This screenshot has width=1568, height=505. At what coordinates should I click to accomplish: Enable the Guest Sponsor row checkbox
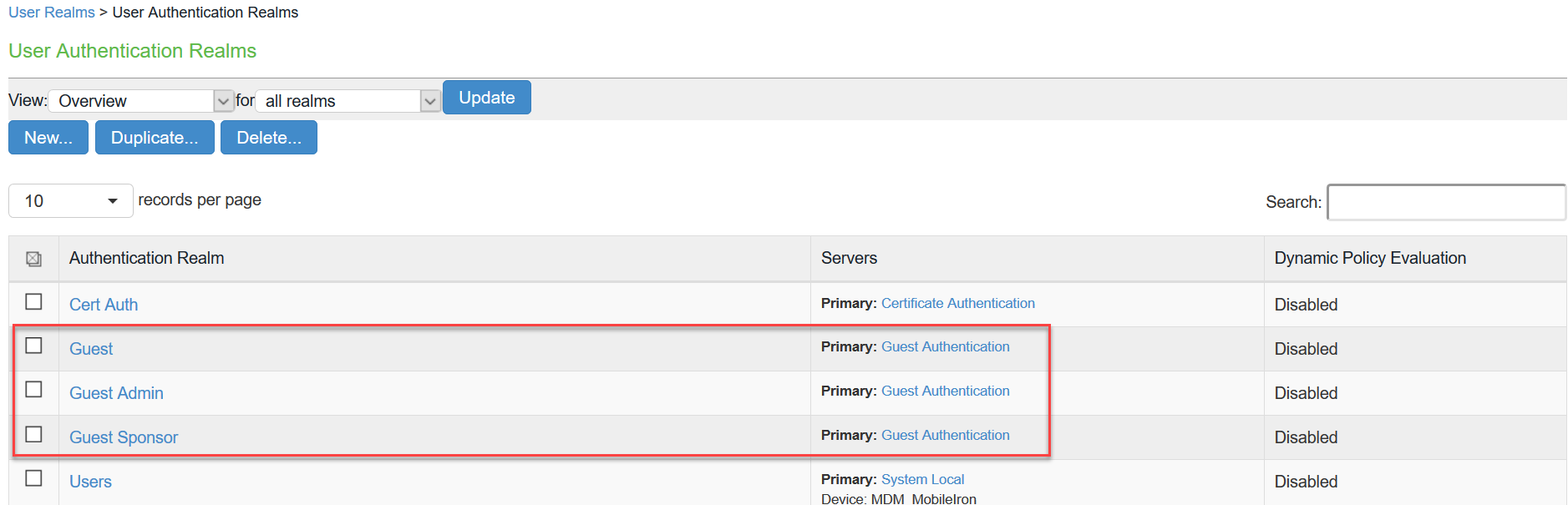[33, 434]
